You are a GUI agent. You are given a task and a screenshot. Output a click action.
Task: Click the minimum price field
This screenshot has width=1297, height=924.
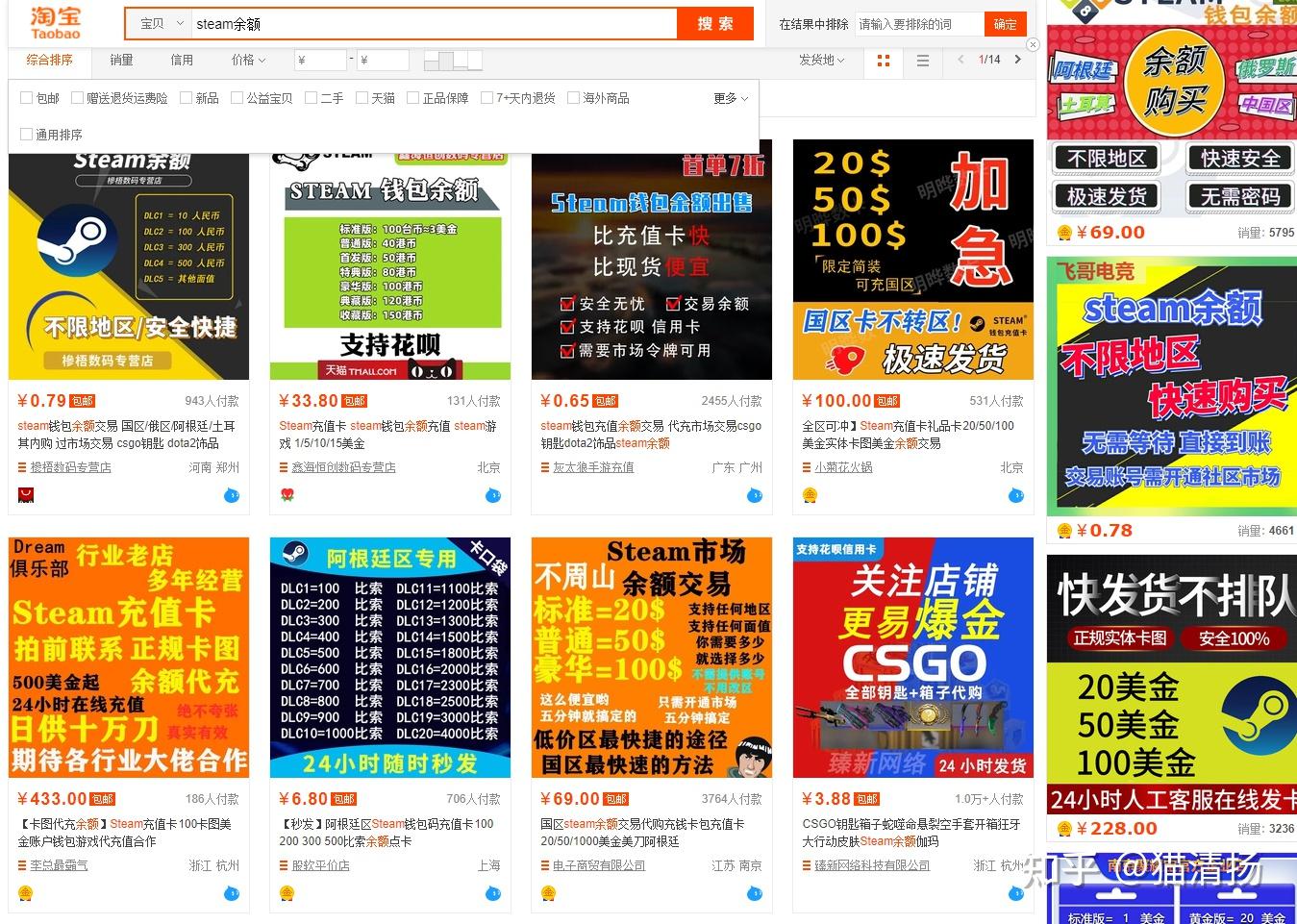pos(319,60)
